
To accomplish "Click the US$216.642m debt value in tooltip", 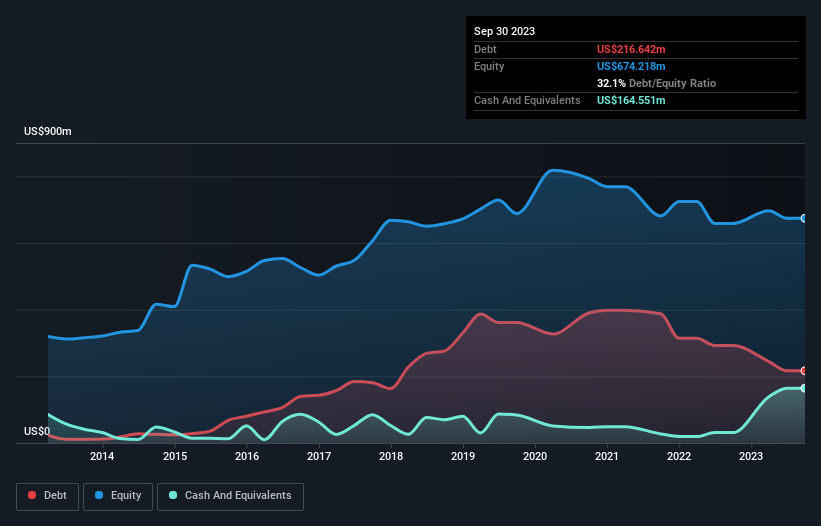I will [x=631, y=49].
